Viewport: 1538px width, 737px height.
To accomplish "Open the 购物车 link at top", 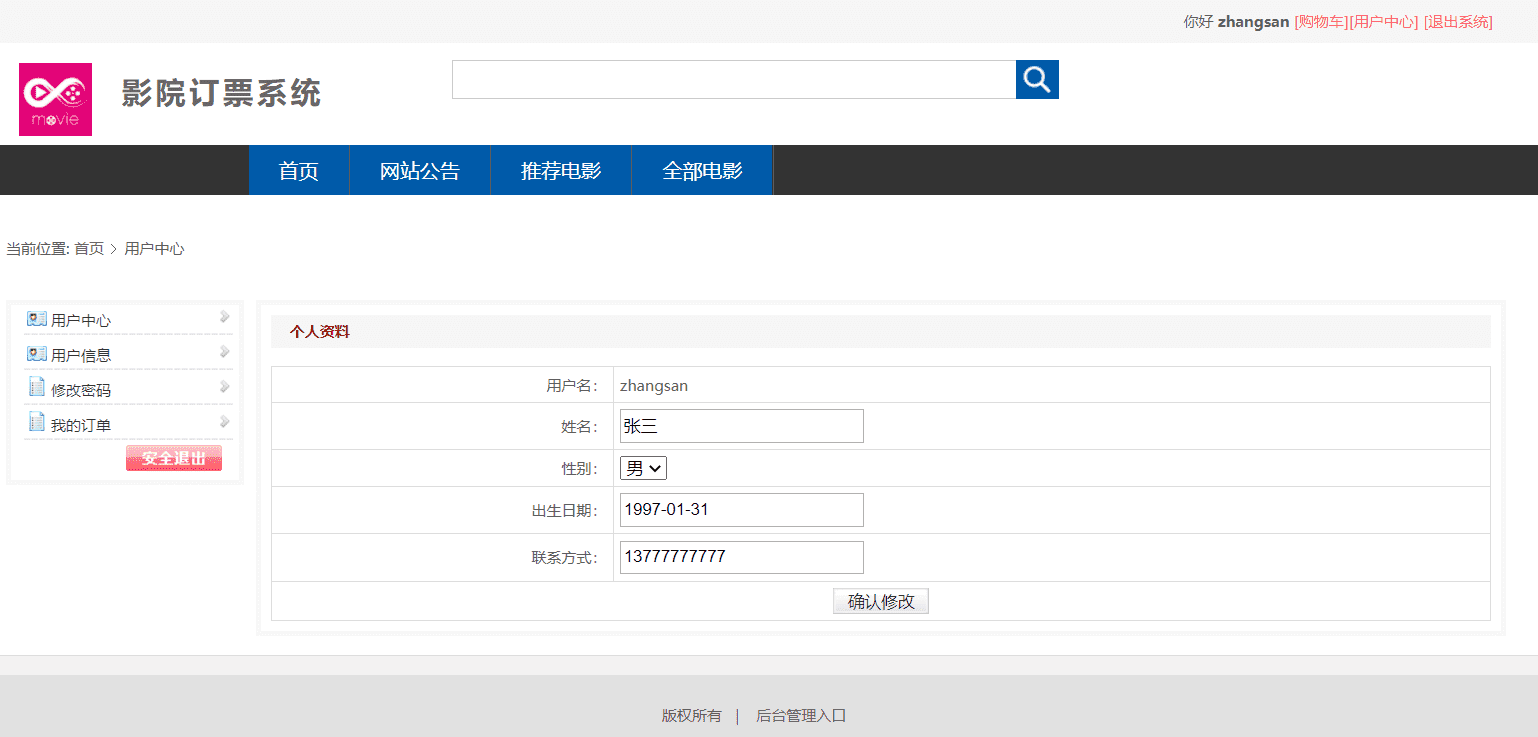I will (x=1321, y=22).
